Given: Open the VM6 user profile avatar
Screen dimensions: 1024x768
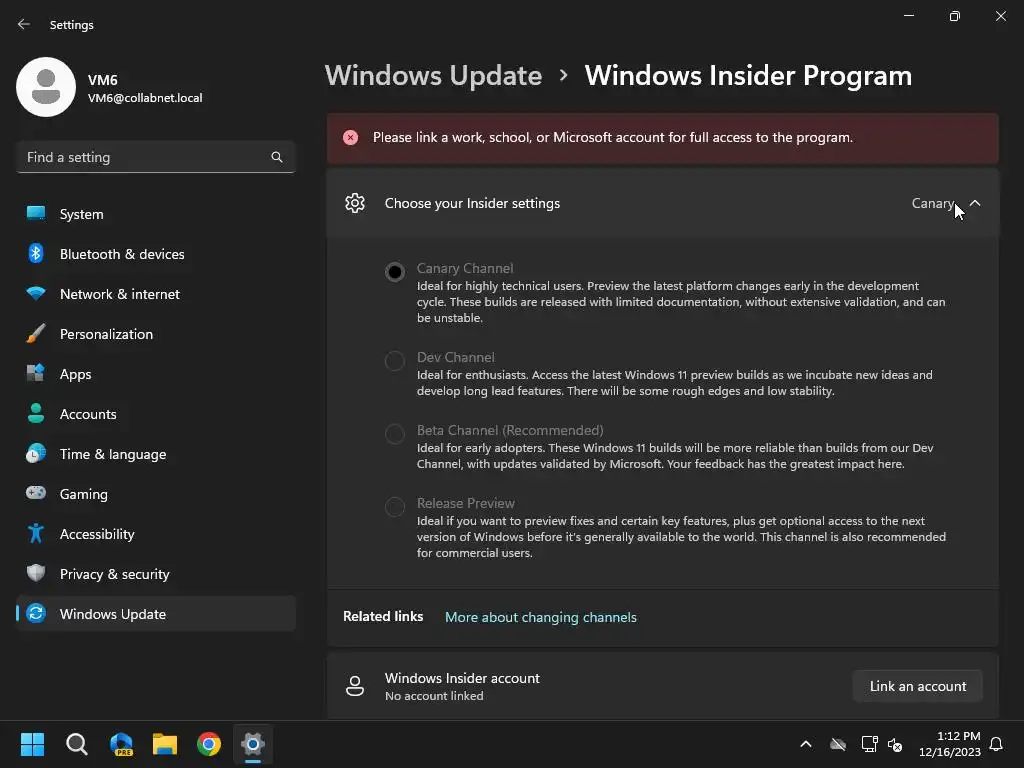Looking at the screenshot, I should [x=46, y=87].
